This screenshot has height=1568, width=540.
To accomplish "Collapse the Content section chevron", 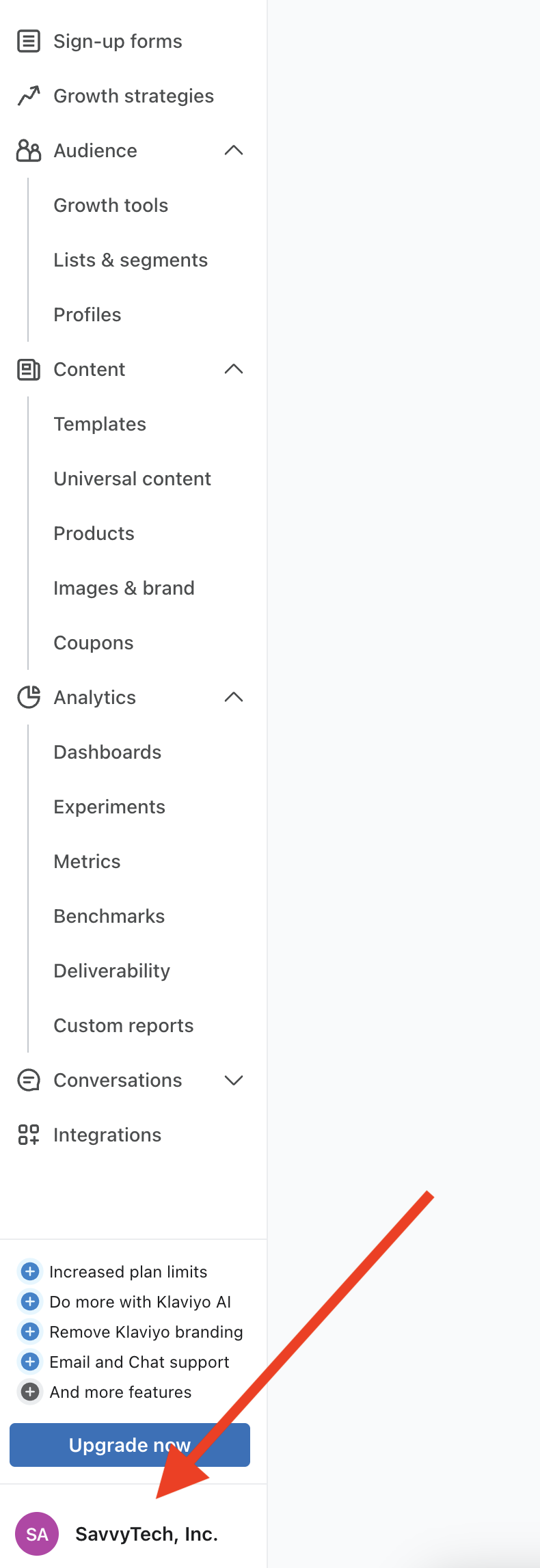I will pyautogui.click(x=234, y=369).
